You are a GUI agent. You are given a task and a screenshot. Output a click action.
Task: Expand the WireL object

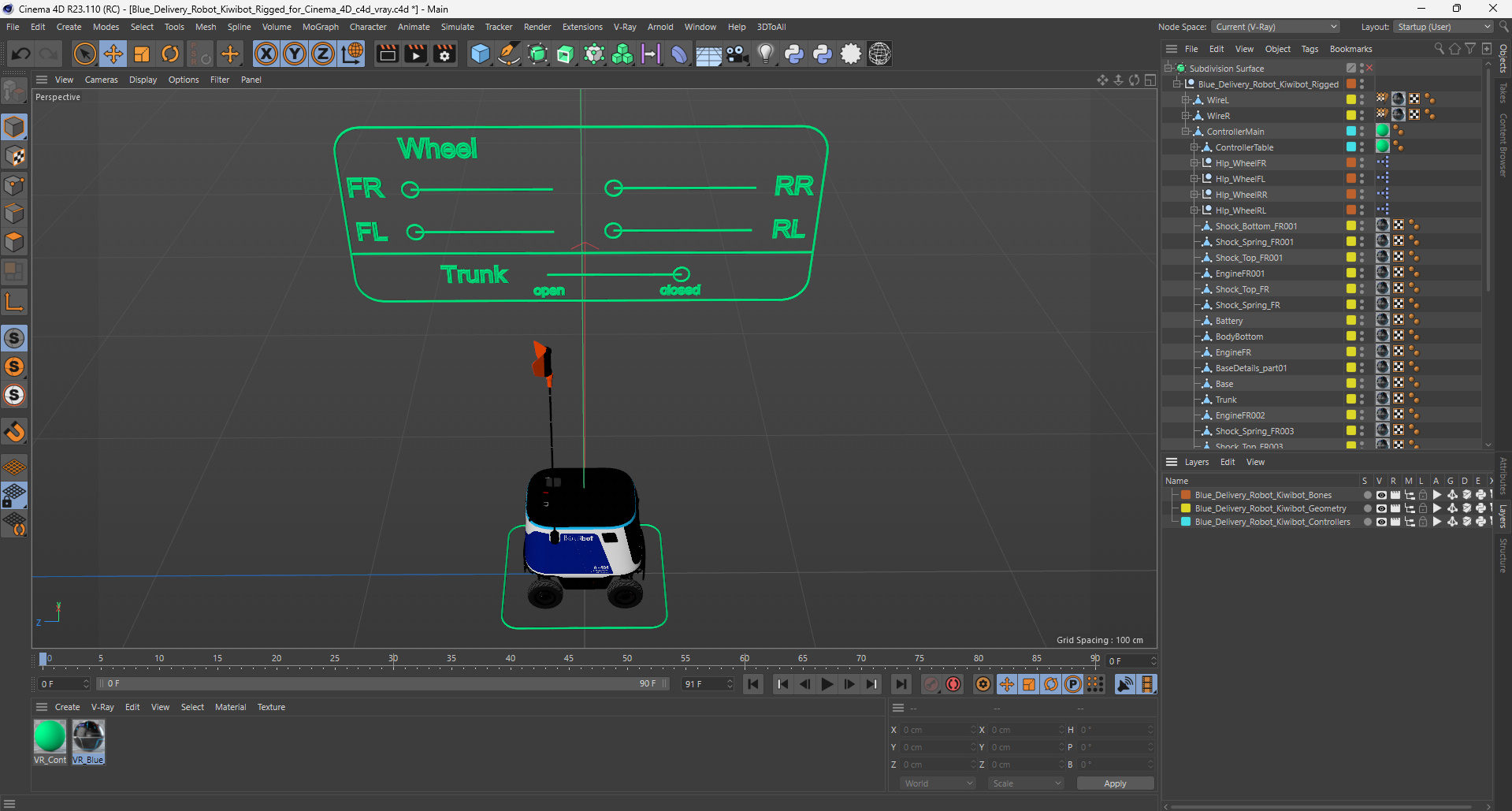(x=1185, y=100)
